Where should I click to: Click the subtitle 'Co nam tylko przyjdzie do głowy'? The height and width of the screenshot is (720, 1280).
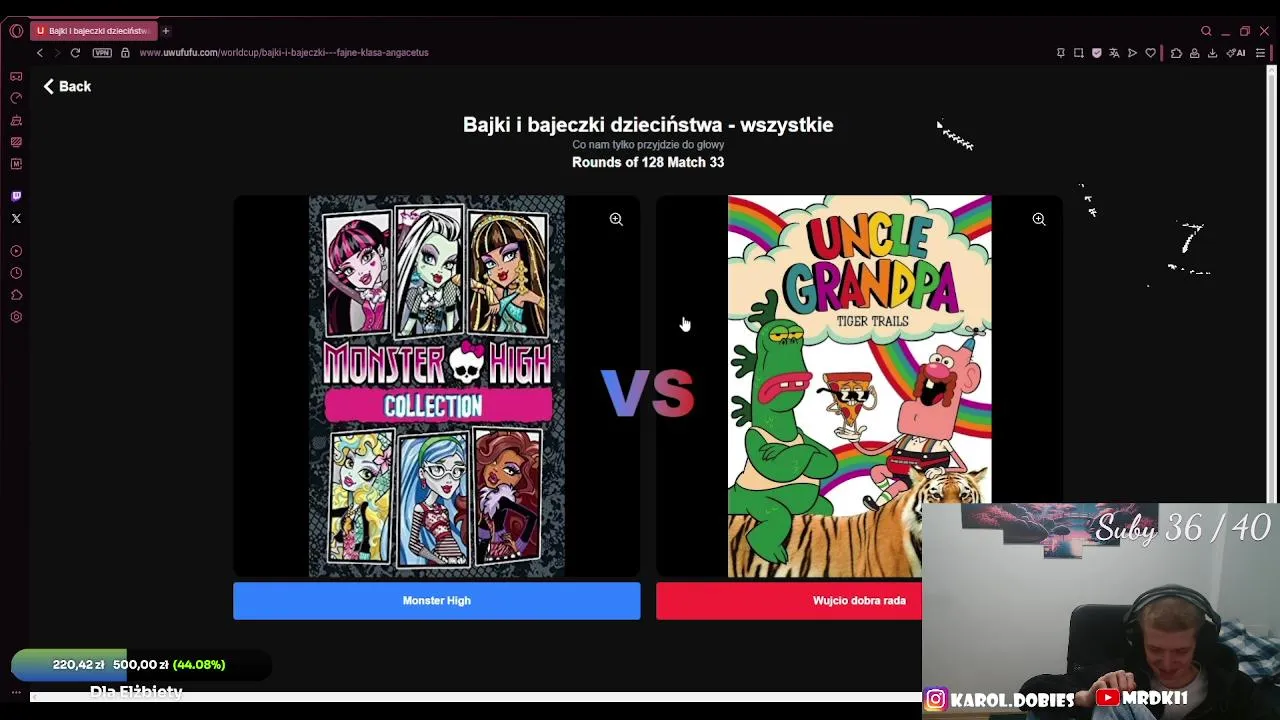[648, 145]
